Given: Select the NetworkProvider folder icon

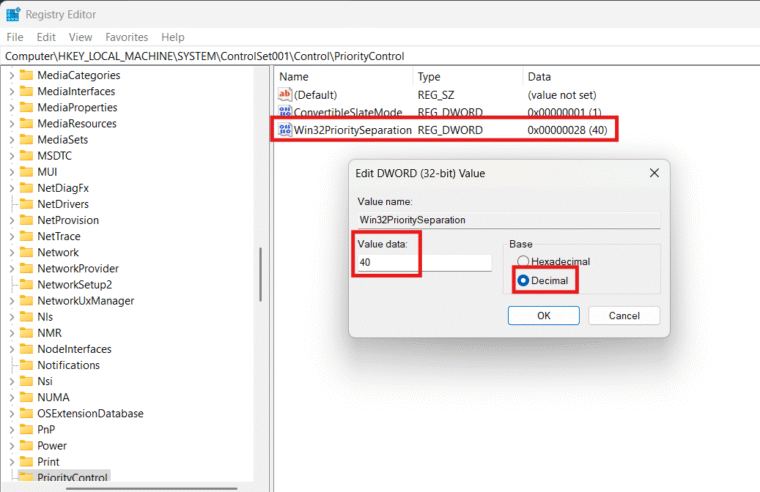Looking at the screenshot, I should [x=26, y=268].
